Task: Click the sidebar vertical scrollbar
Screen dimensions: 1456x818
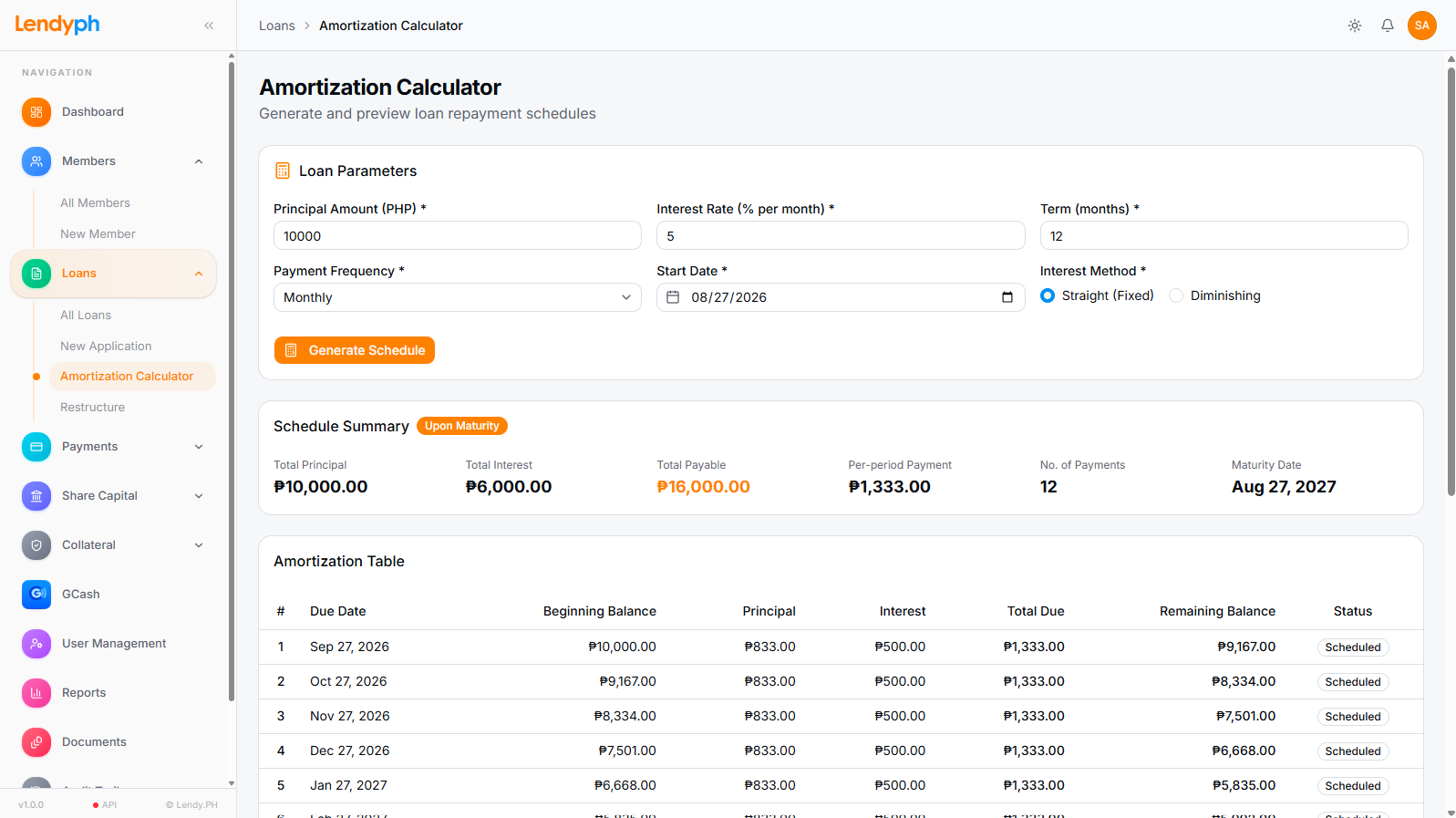Action: (x=232, y=381)
